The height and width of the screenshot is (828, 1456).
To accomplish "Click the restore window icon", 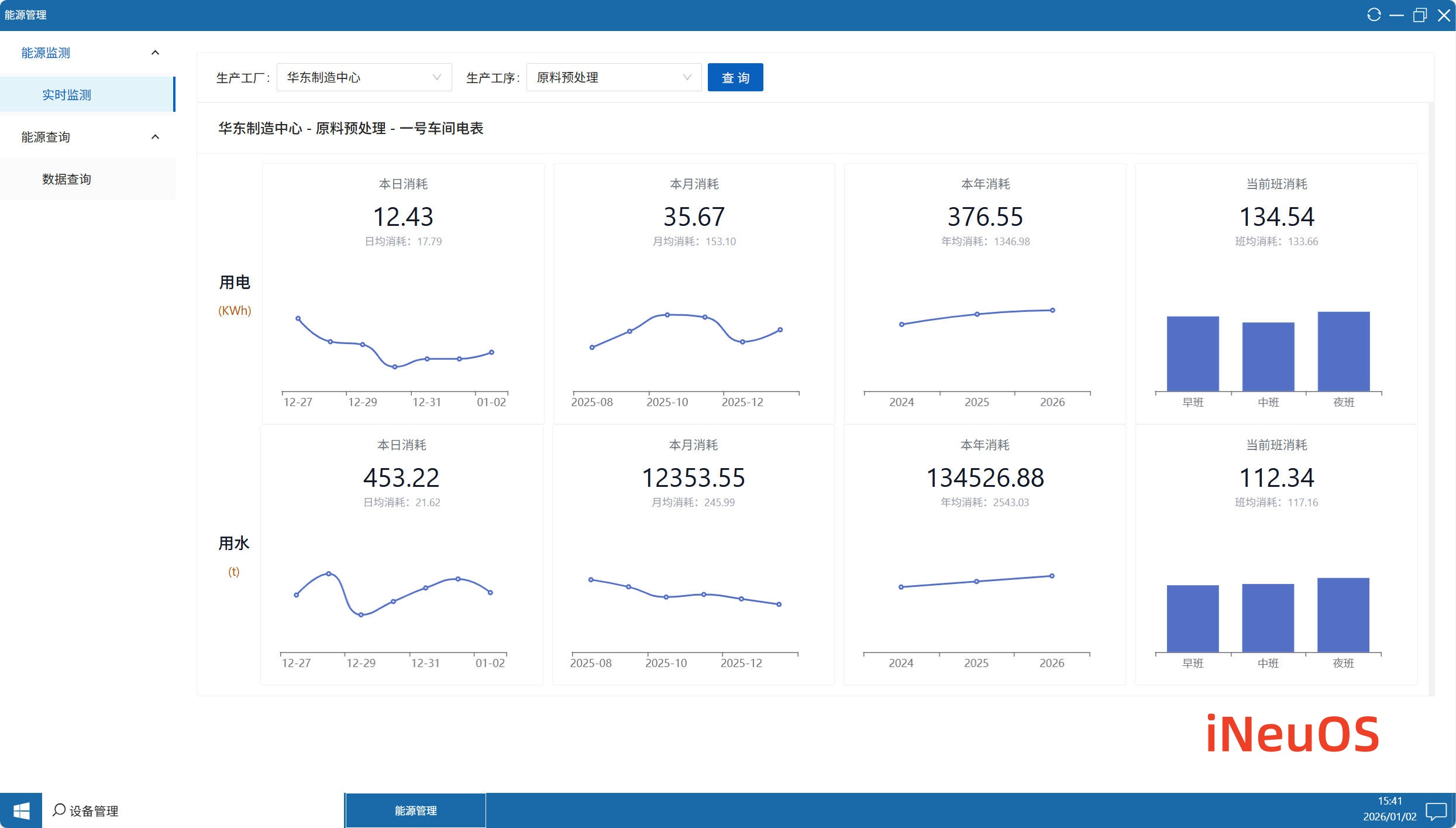I will 1420,15.
